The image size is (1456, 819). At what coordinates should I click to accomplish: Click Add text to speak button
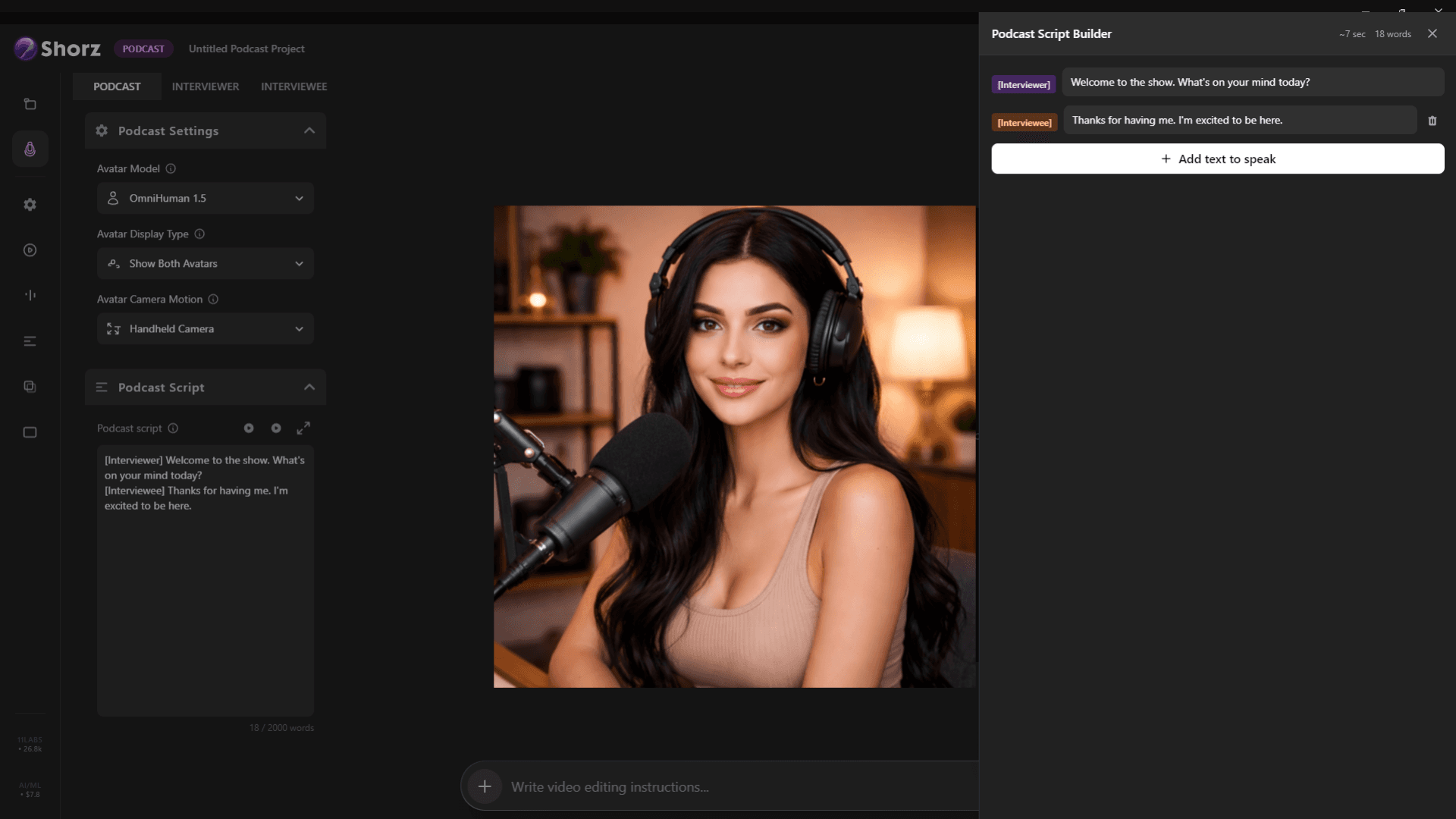point(1217,158)
